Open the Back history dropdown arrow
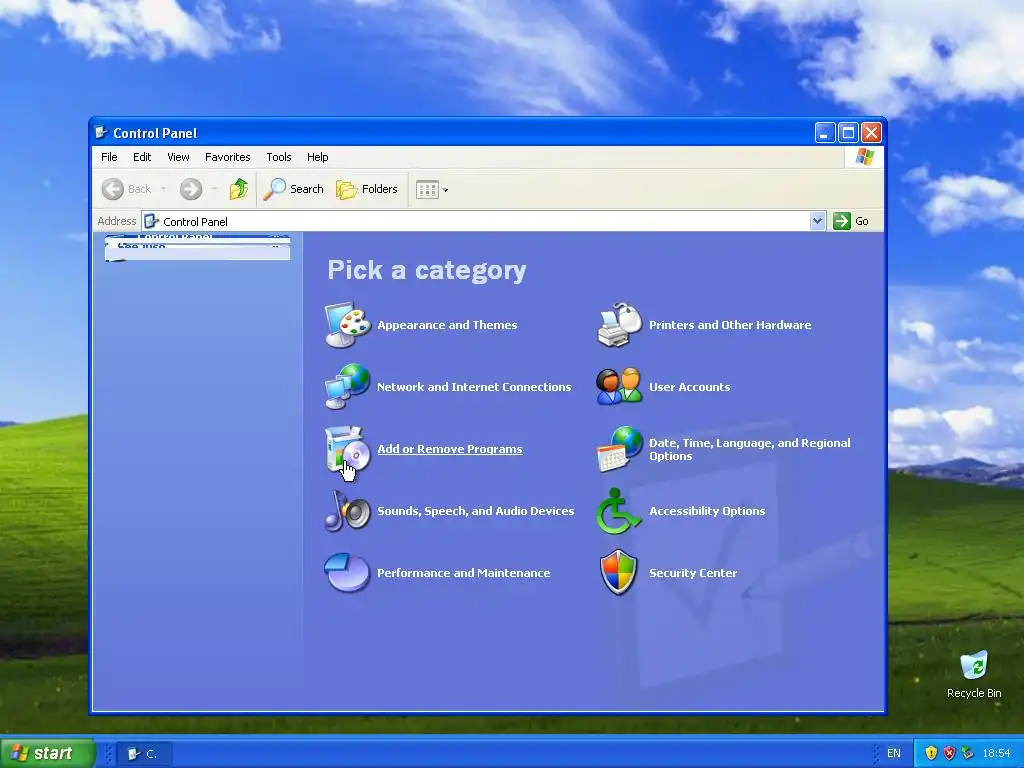Screen dimensions: 1024x768 pos(163,189)
